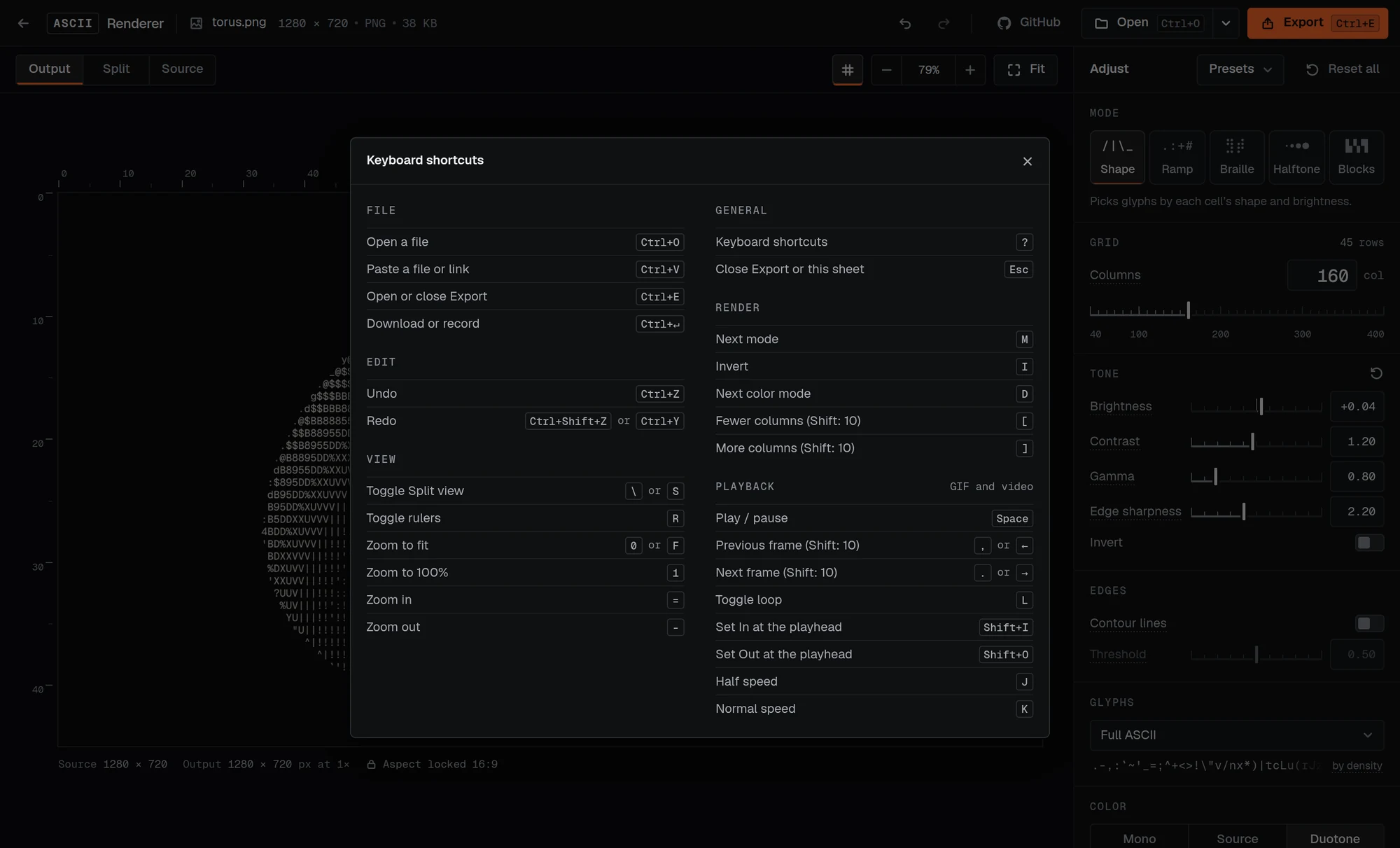Toggle the Invert switch in Tone
This screenshot has width=1400, height=848.
tap(1369, 543)
